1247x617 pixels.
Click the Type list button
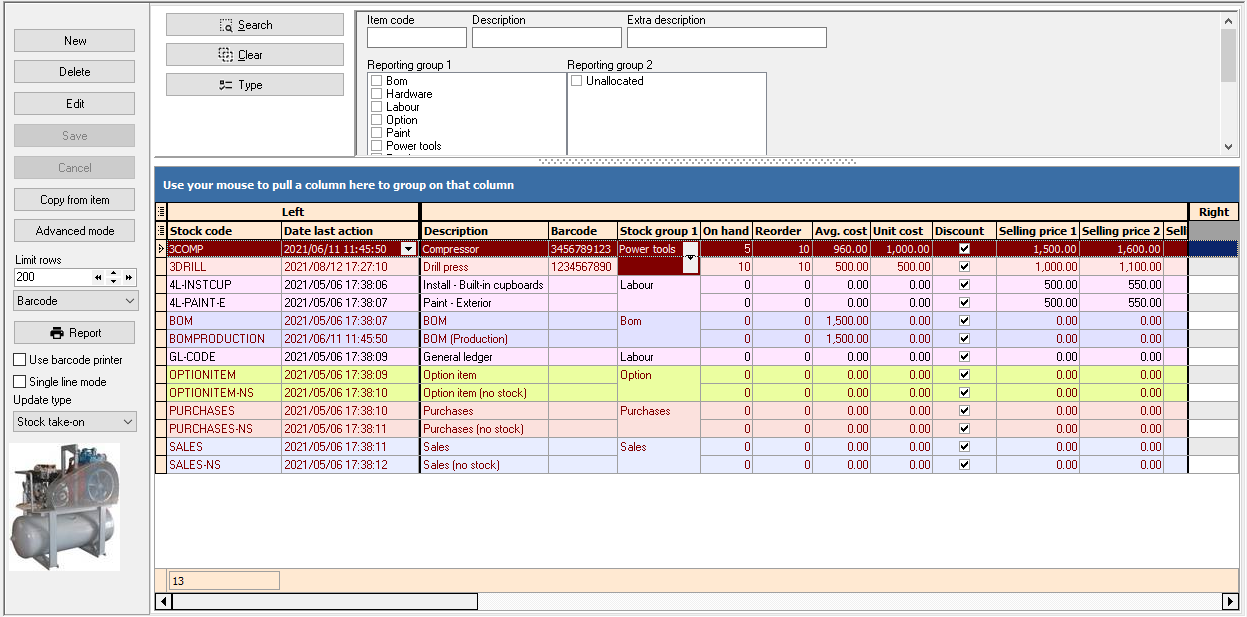254,85
